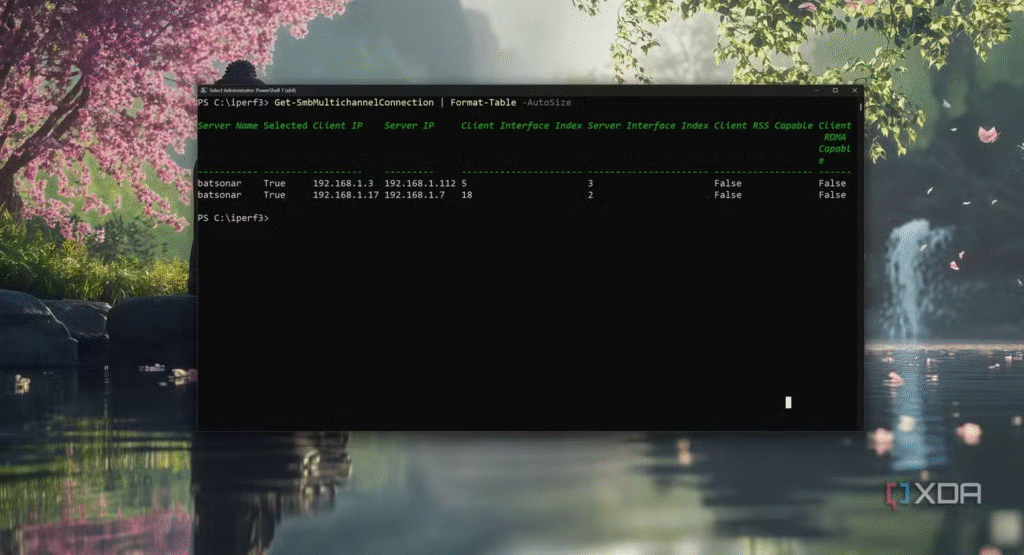The image size is (1024, 555).
Task: Click the PowerShell icon in the title bar
Action: point(203,90)
